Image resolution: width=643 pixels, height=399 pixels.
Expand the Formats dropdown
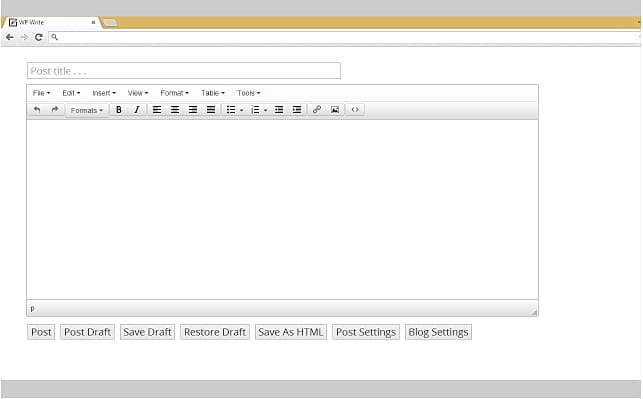pyautogui.click(x=87, y=110)
